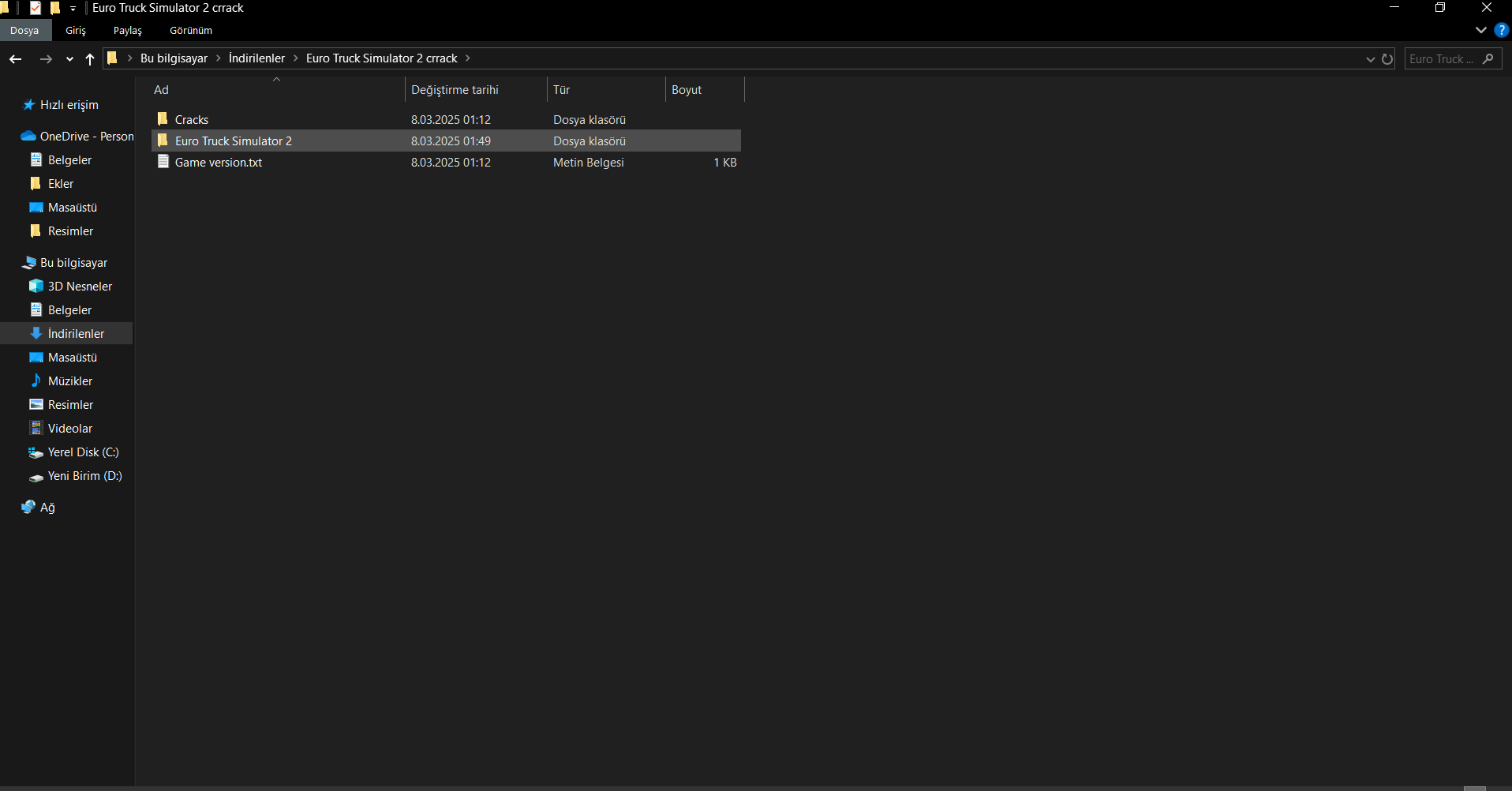
Task: Click the İndirilenler download arrow icon
Action: click(36, 333)
